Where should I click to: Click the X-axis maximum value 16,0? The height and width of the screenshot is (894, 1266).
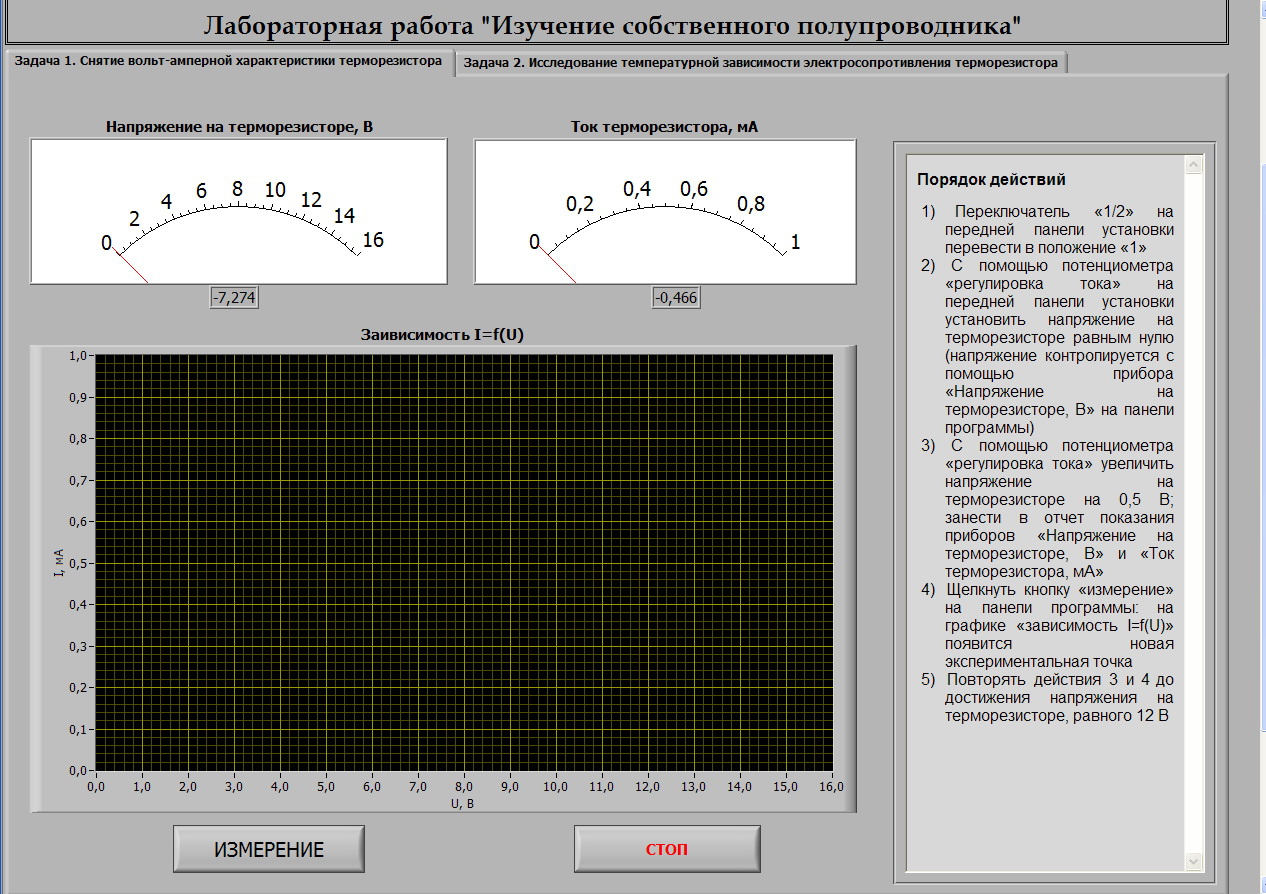(832, 787)
